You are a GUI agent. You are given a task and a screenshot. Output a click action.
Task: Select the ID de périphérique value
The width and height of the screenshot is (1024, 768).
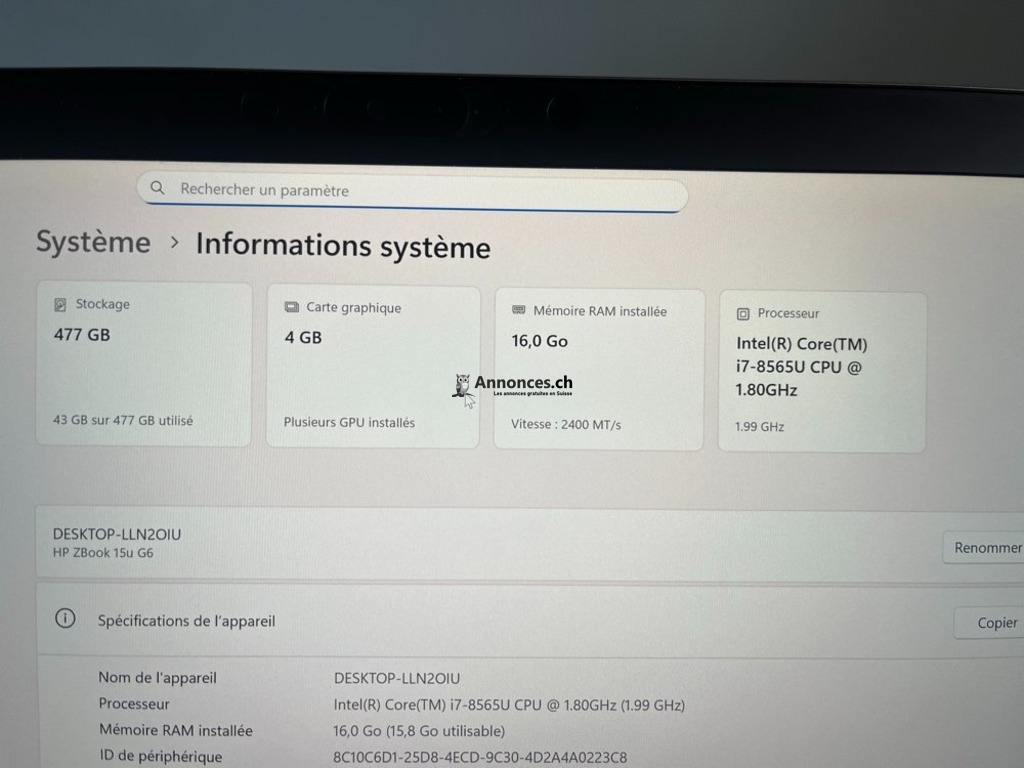[480, 757]
